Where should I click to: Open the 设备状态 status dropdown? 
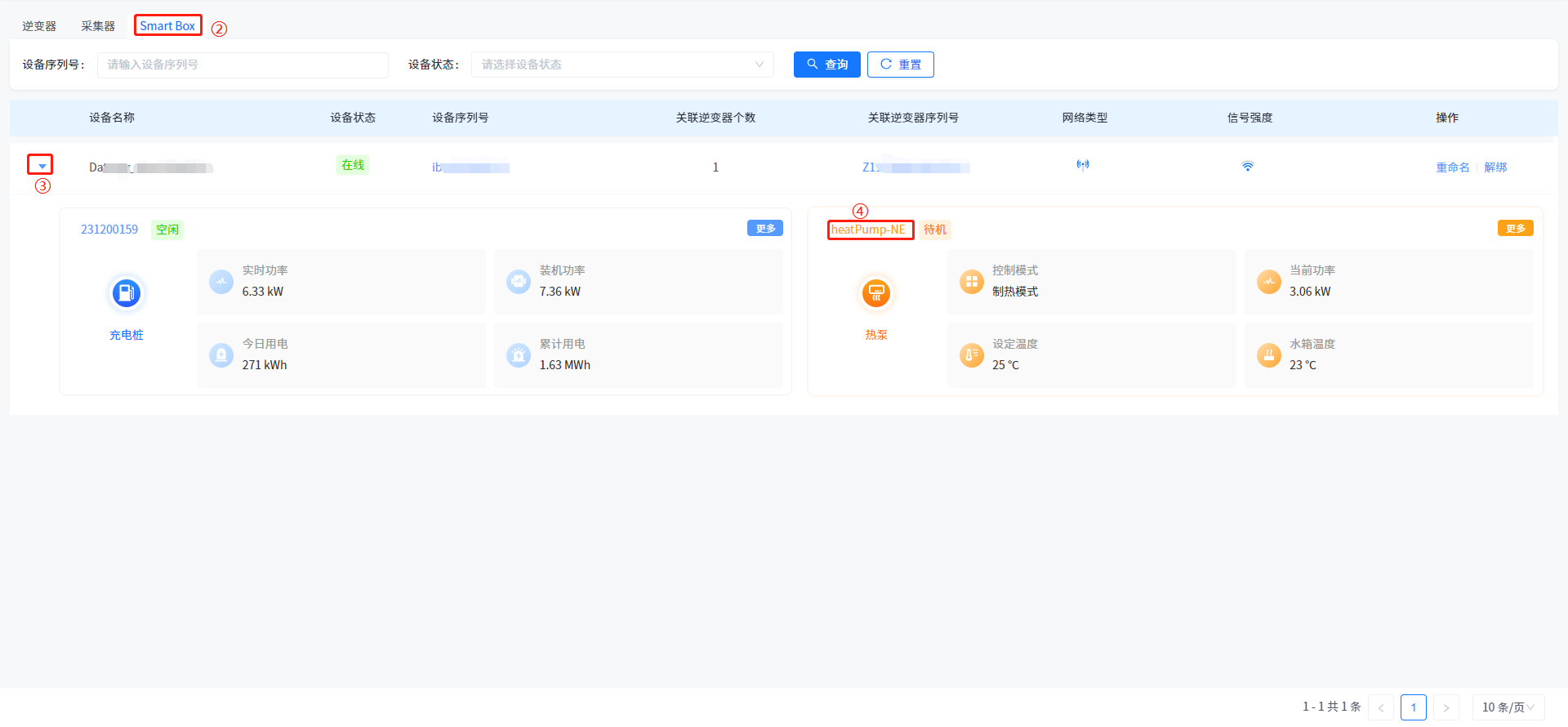coord(621,65)
